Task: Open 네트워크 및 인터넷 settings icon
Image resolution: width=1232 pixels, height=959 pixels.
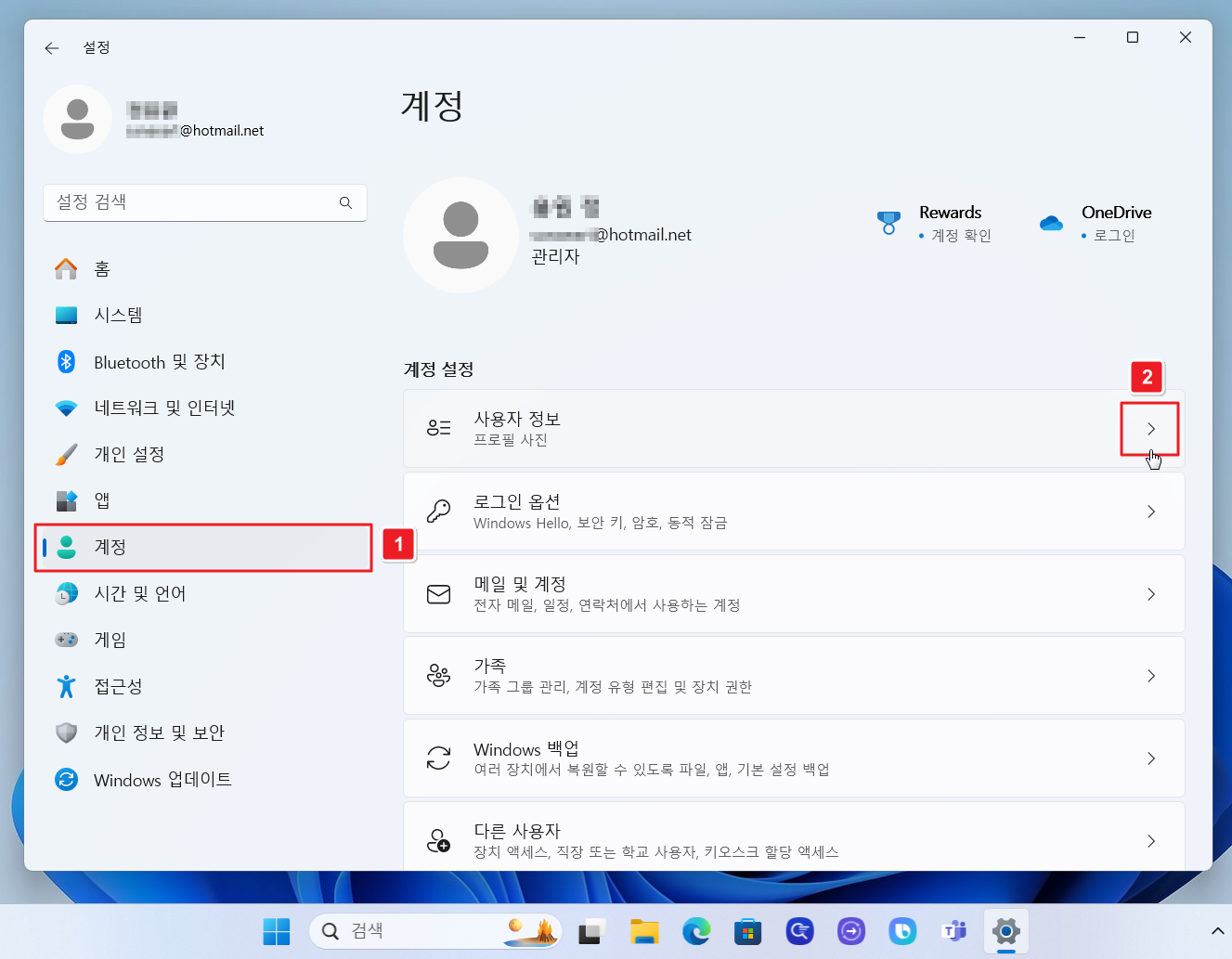Action: 66,408
